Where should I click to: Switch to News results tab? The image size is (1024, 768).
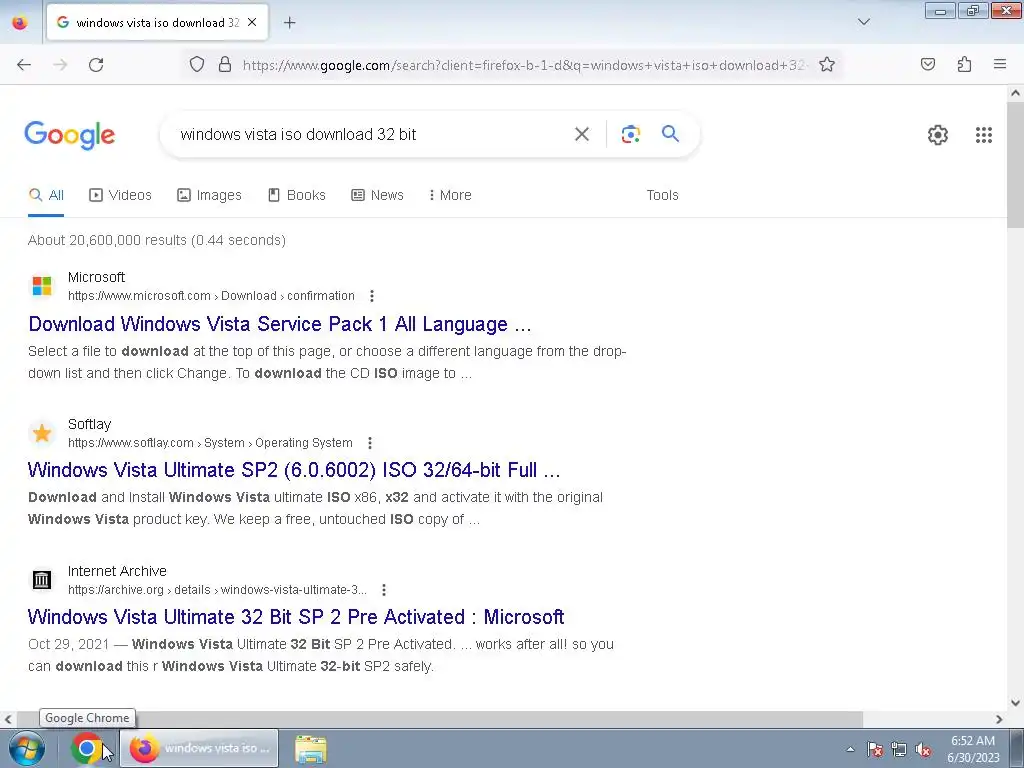(377, 195)
